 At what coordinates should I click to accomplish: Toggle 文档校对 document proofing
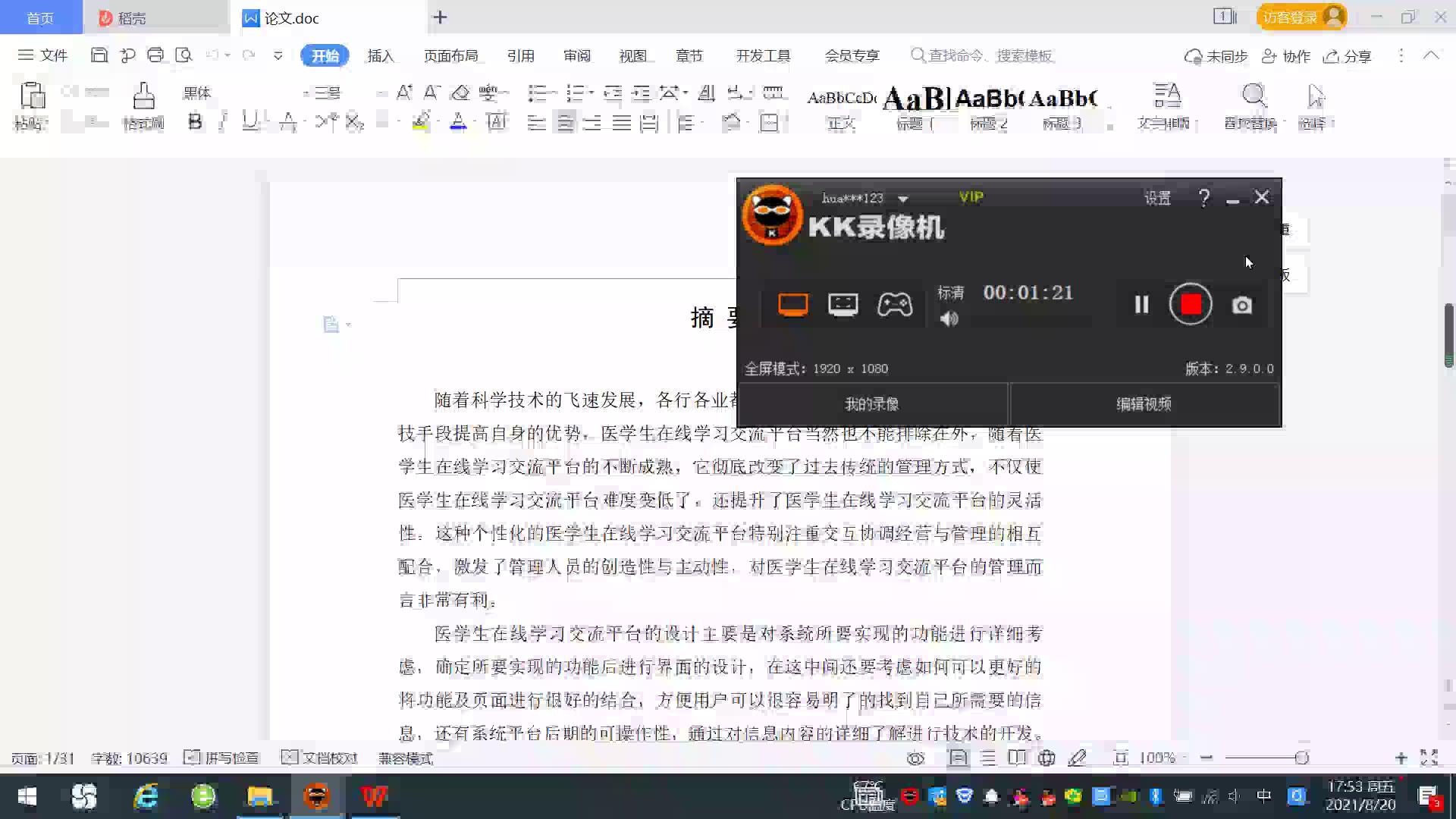point(319,758)
